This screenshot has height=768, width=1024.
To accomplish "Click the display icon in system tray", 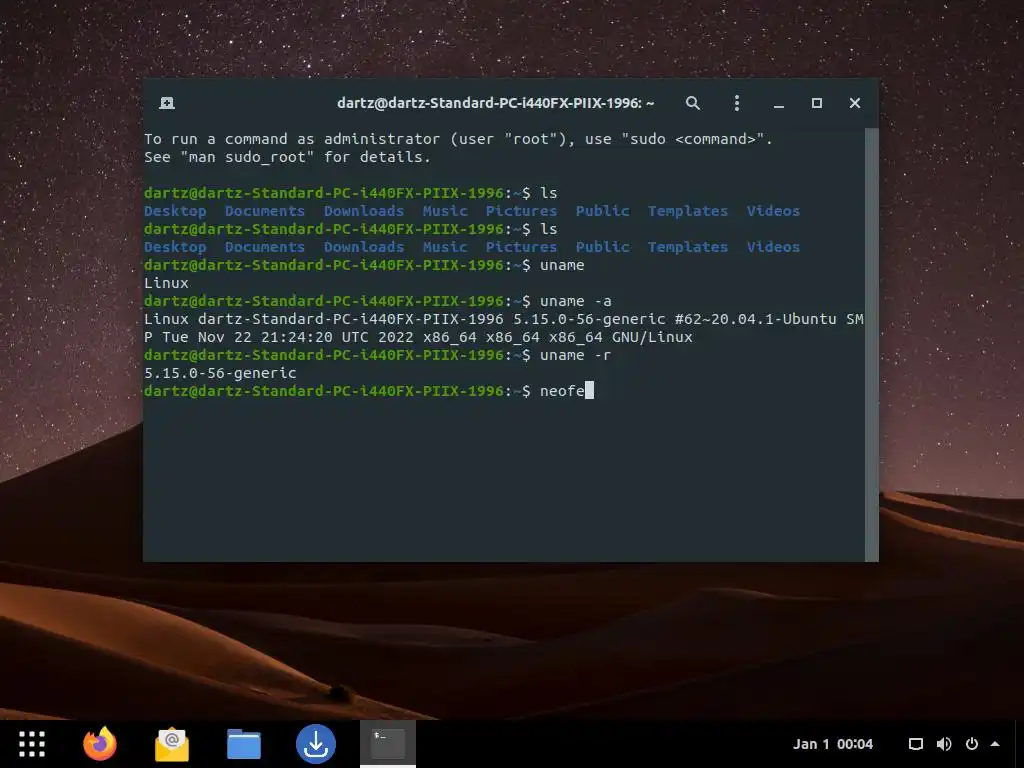I will point(916,744).
